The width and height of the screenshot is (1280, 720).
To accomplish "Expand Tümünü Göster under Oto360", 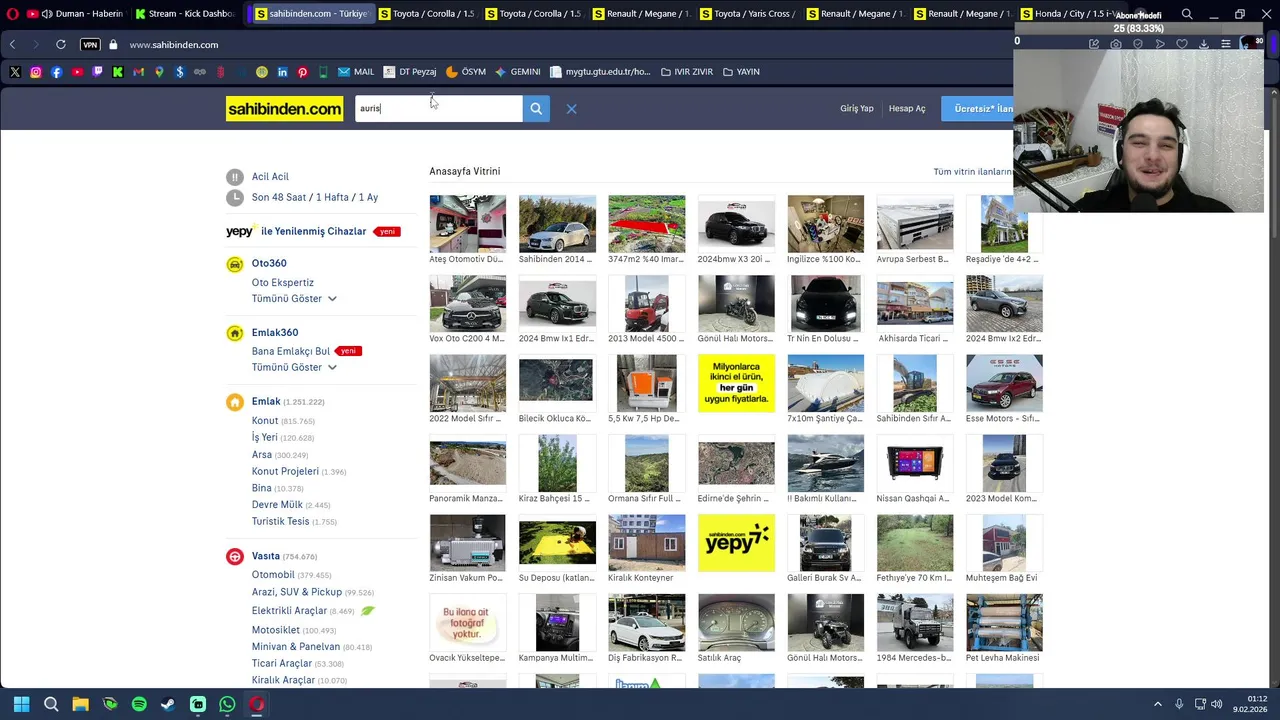I will click(x=294, y=299).
